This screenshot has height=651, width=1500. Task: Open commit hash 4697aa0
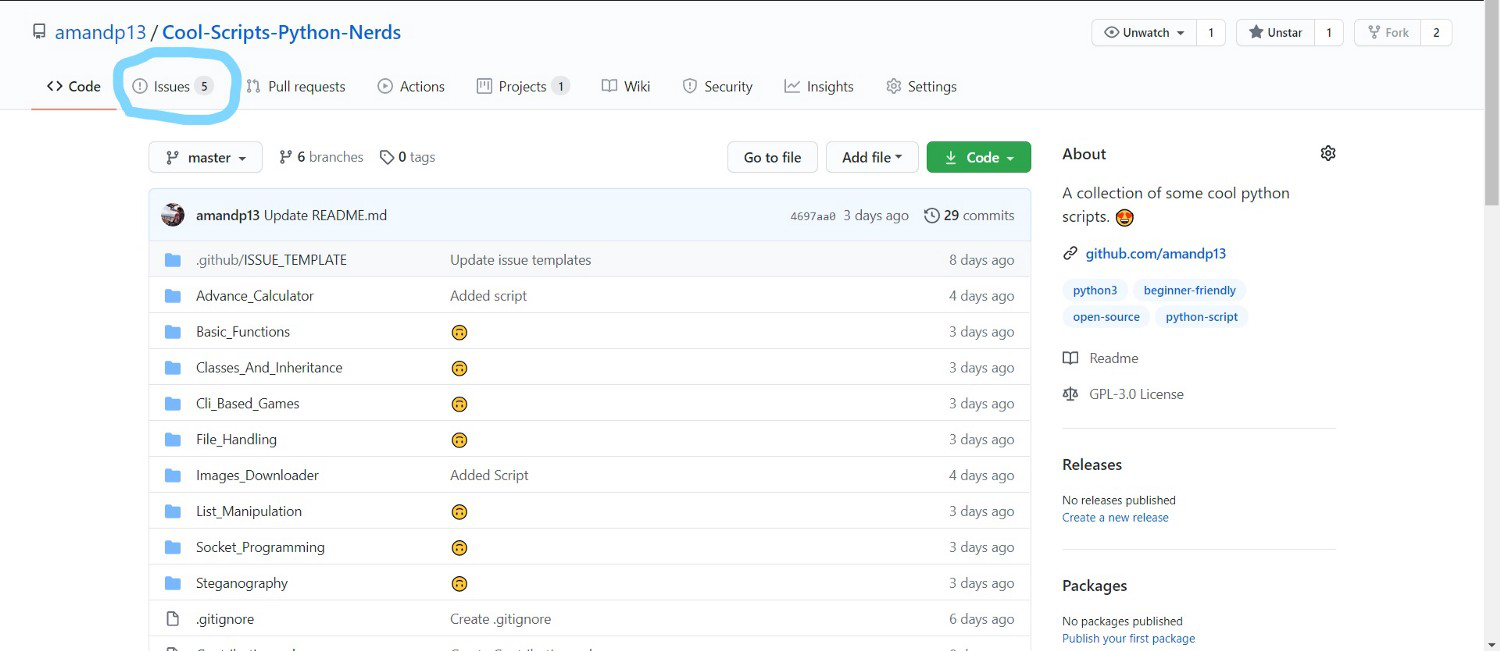pos(812,216)
